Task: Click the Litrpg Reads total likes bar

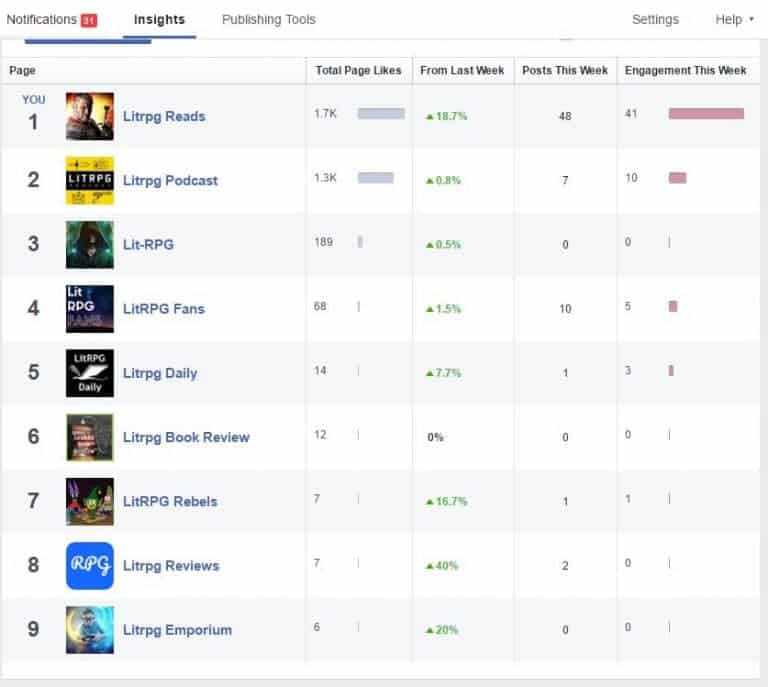Action: coord(381,114)
